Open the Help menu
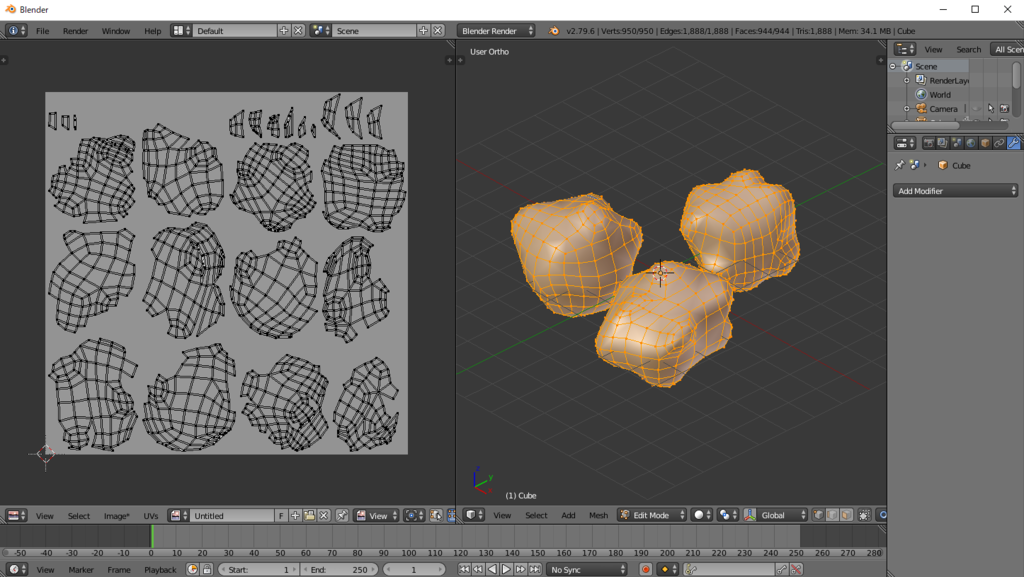Screen dimensions: 1024x577 click(152, 31)
